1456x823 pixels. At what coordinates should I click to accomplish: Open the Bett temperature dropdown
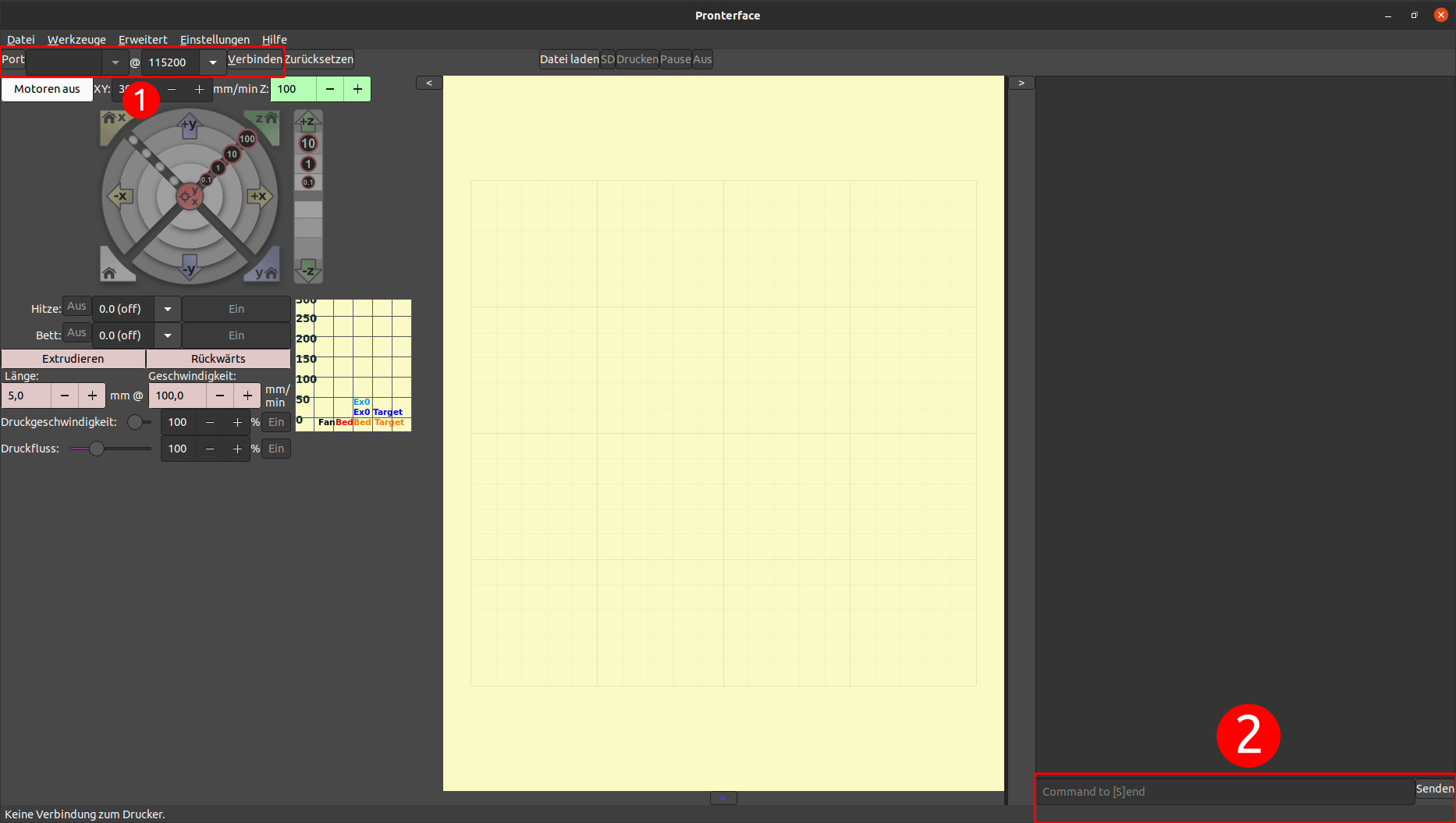pyautogui.click(x=168, y=335)
